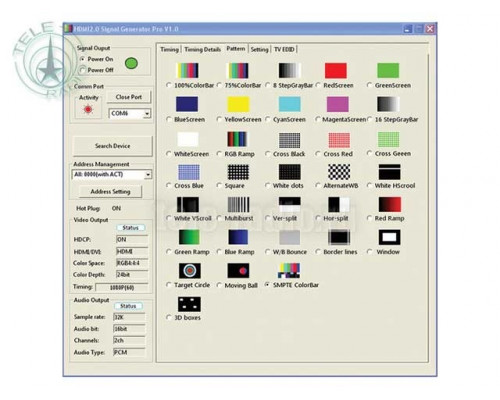The height and width of the screenshot is (400, 500).
Task: Choose the YellowScreen radio button
Action: click(x=219, y=119)
